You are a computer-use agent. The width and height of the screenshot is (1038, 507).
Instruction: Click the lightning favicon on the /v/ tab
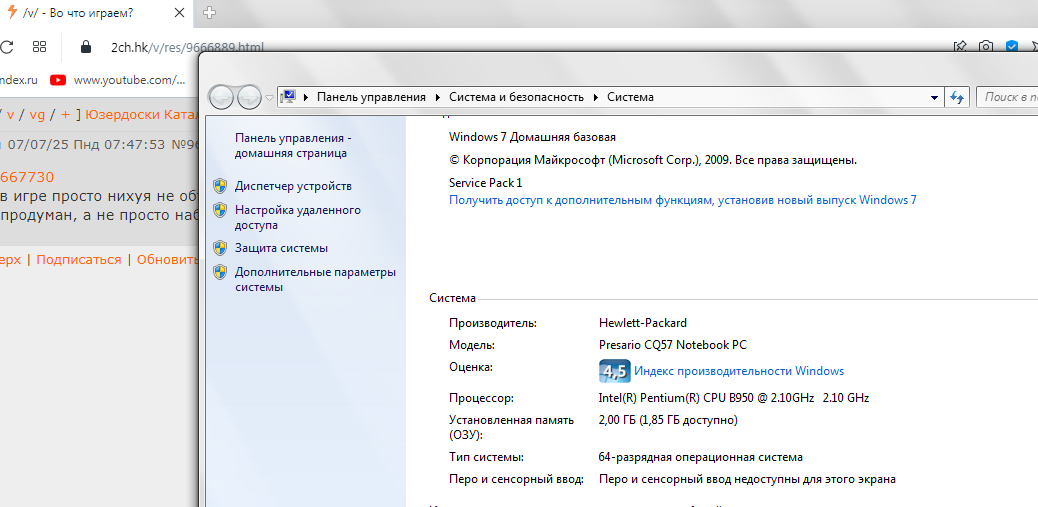pyautogui.click(x=11, y=12)
